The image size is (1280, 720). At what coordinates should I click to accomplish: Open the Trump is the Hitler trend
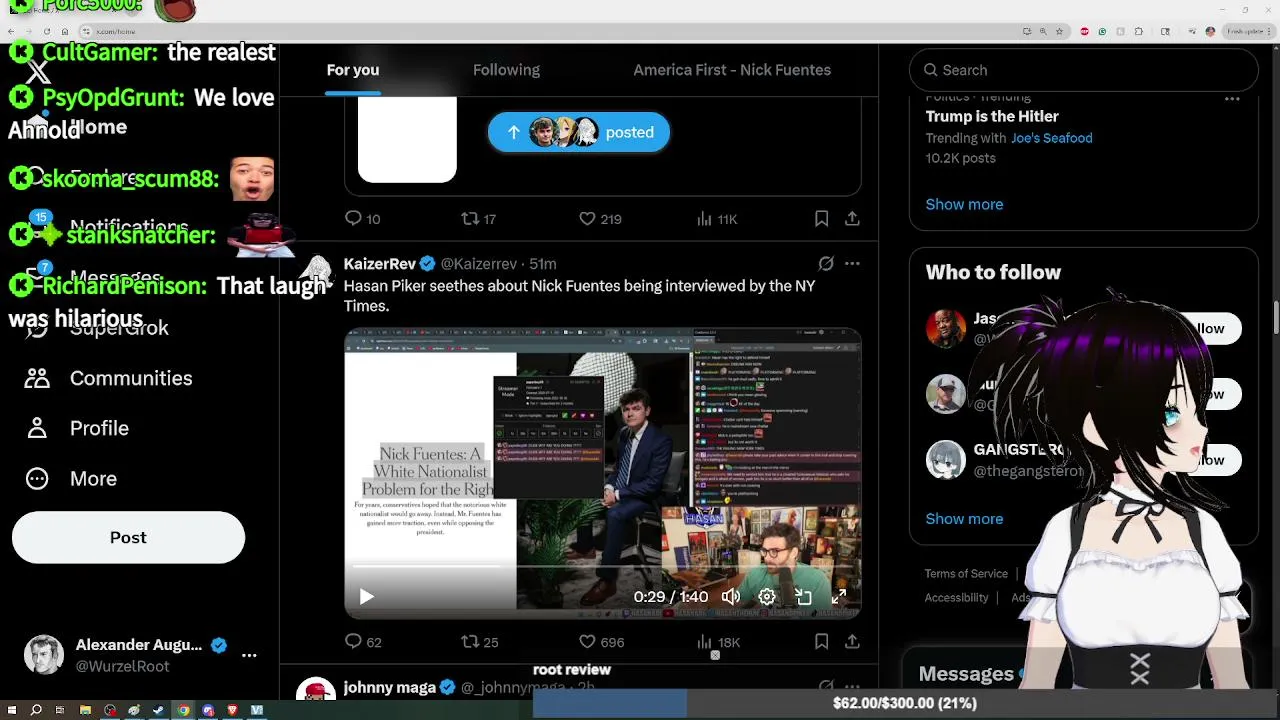point(992,116)
